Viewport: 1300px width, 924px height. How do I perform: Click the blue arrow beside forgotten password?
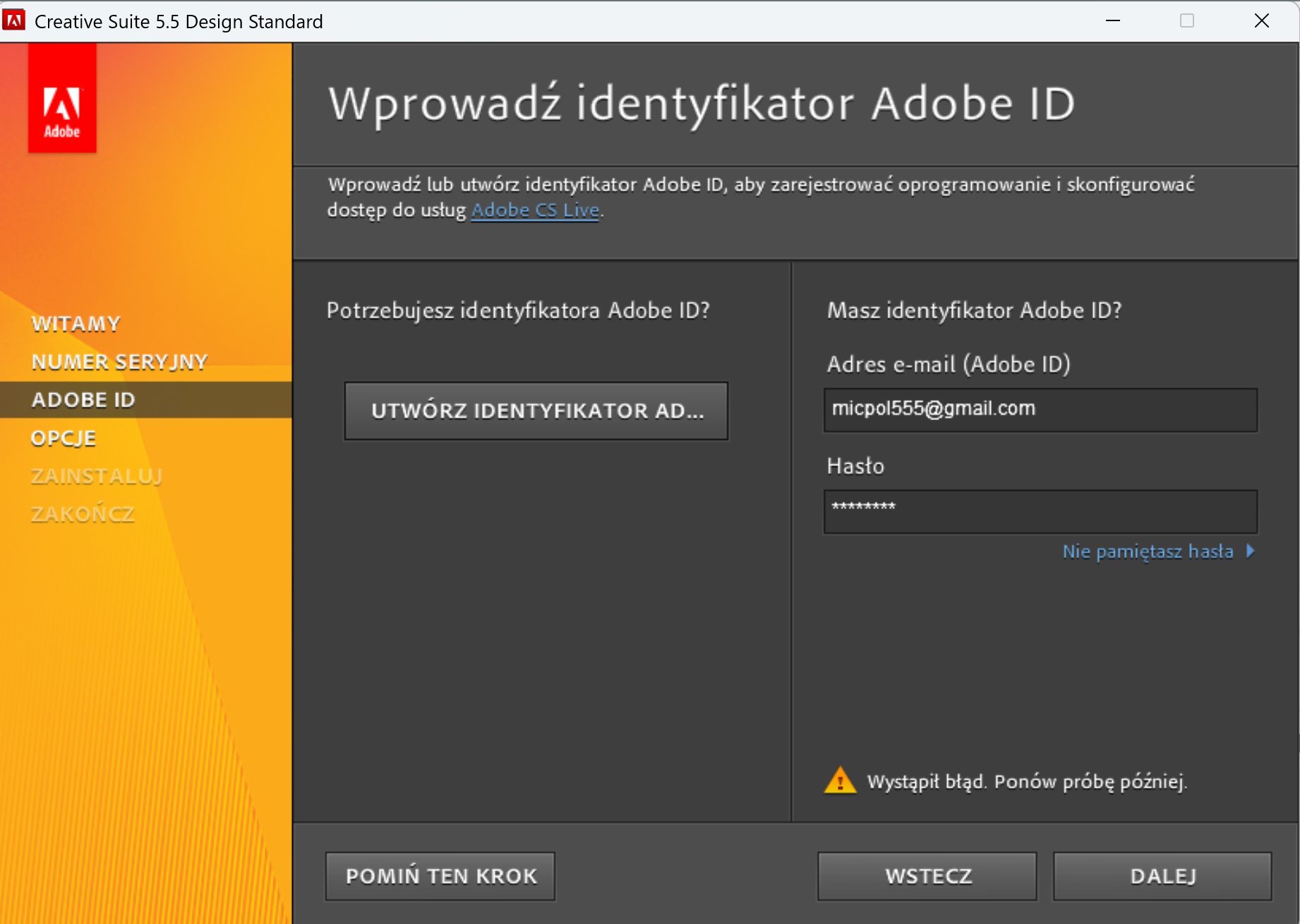pyautogui.click(x=1251, y=551)
